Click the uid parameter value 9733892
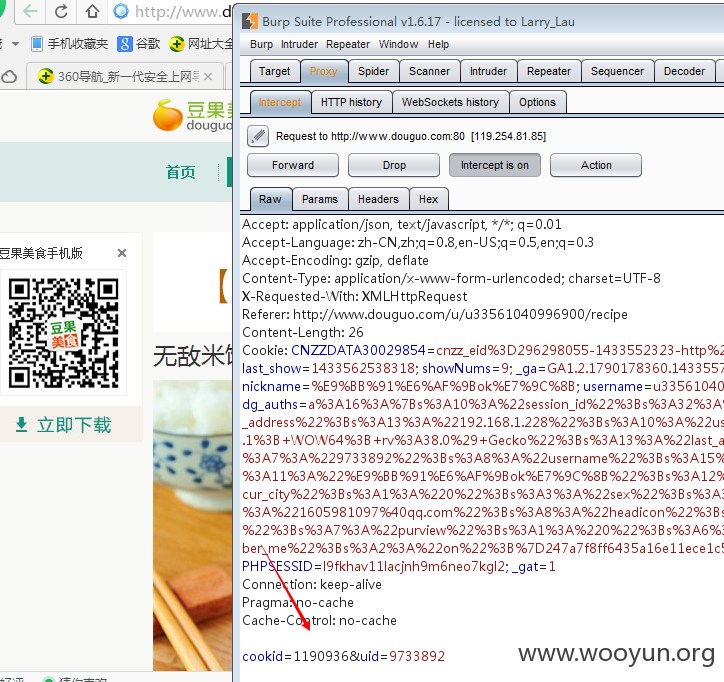The image size is (724, 682). tap(417, 656)
